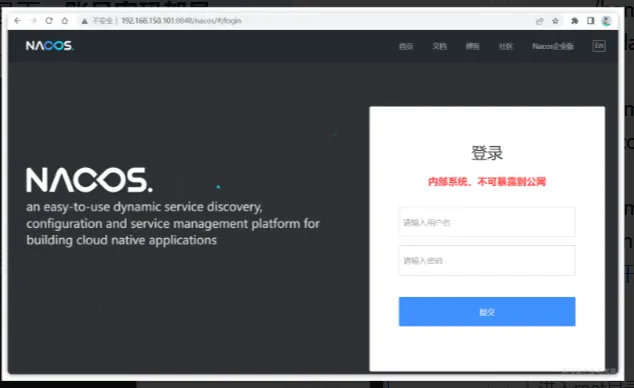Image resolution: width=634 pixels, height=388 pixels.
Task: Bookmark this page with star icon
Action: [x=556, y=21]
